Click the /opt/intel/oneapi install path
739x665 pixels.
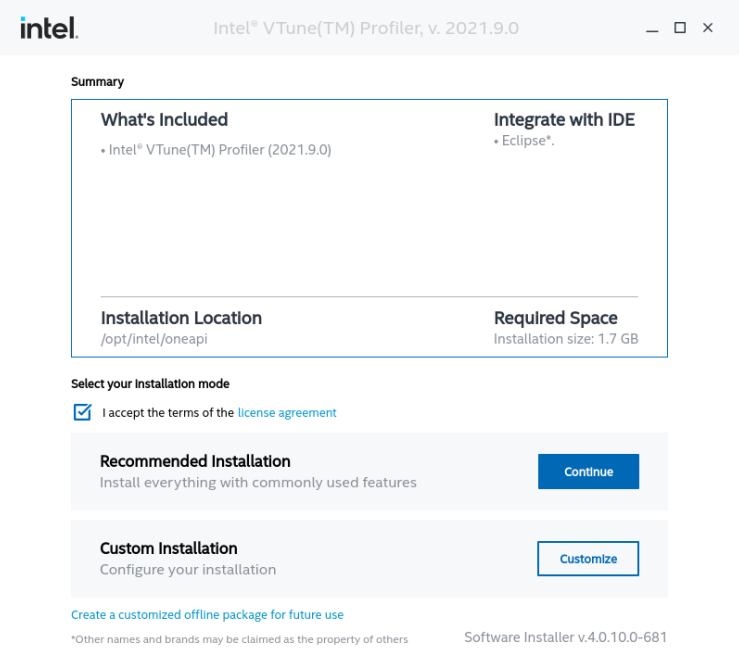tap(154, 339)
